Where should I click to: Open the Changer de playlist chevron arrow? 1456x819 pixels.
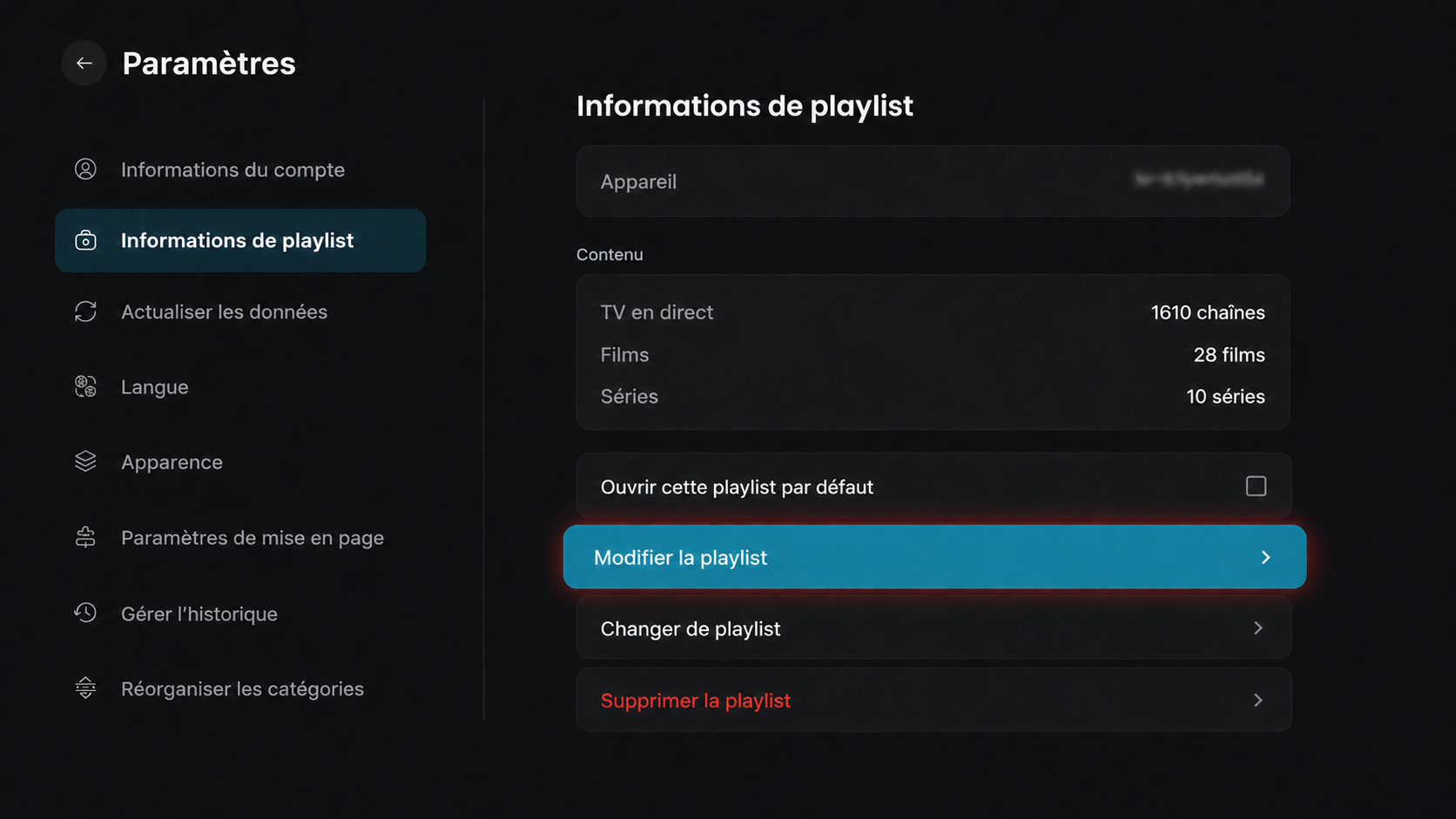coord(1258,628)
